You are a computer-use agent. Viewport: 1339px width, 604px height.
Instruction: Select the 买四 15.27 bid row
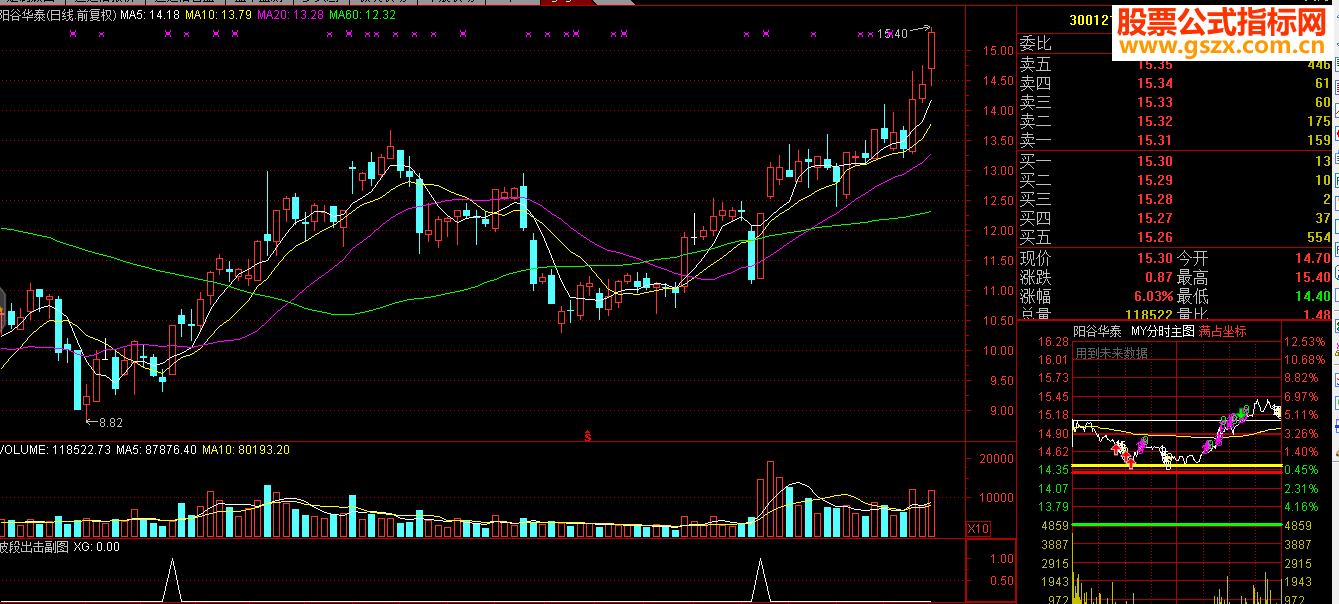pos(1176,218)
